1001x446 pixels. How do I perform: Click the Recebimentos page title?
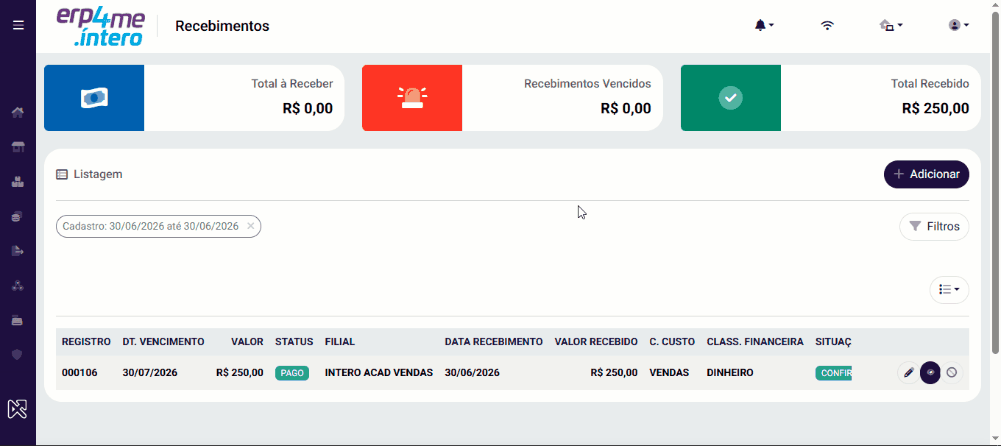[222, 26]
